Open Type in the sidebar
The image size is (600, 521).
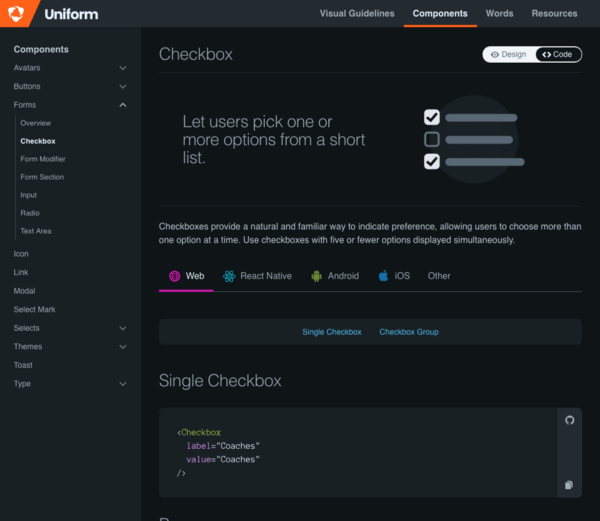22,384
